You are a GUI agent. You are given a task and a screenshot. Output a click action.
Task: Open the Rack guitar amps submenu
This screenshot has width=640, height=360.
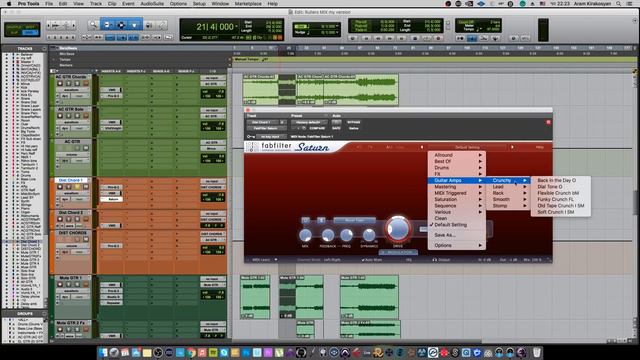(509, 193)
